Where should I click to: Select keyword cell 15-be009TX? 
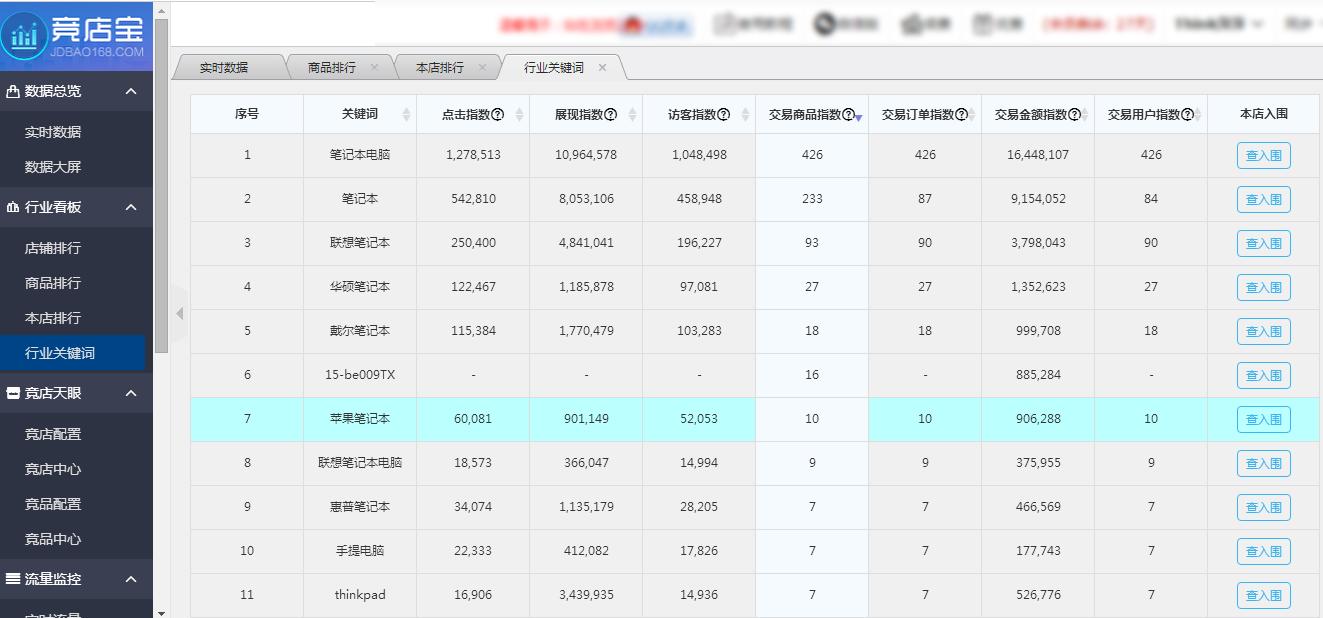[360, 375]
